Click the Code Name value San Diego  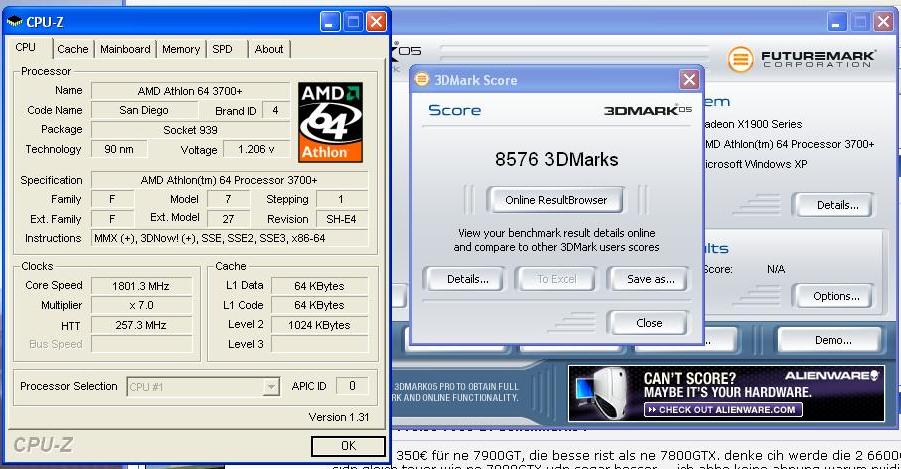144,110
